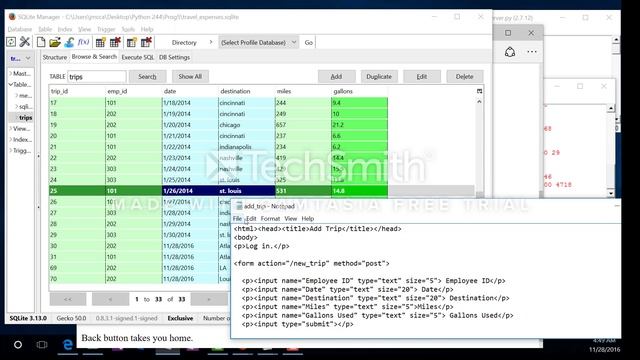The image size is (640, 360).
Task: Switch to the DB Settings tab
Action: point(174,57)
